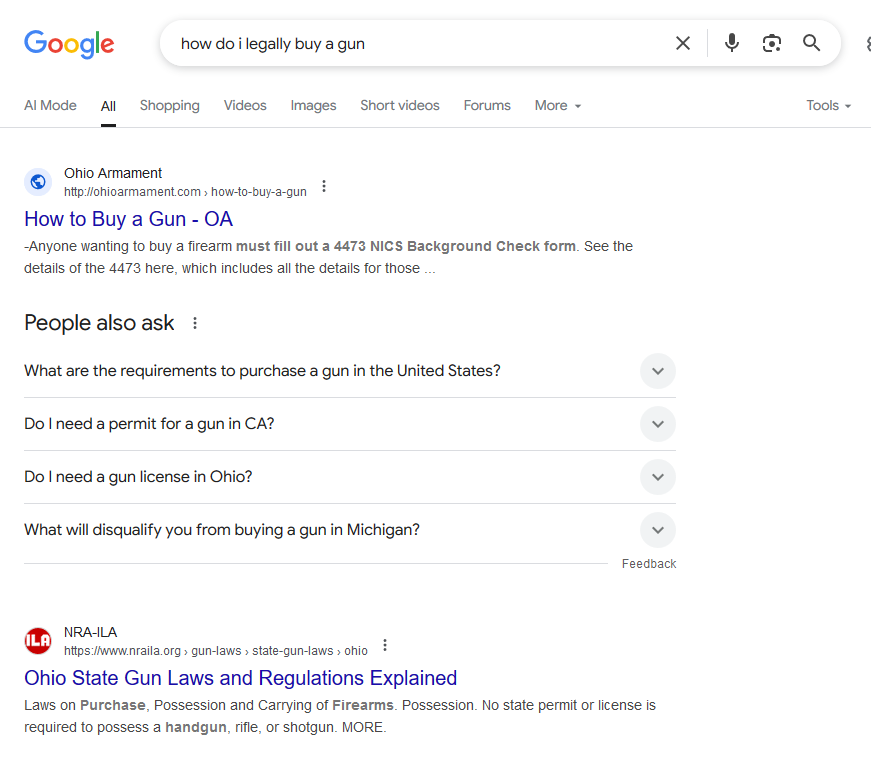
Task: Click snippet 'No state permit or license'
Action: (562, 705)
